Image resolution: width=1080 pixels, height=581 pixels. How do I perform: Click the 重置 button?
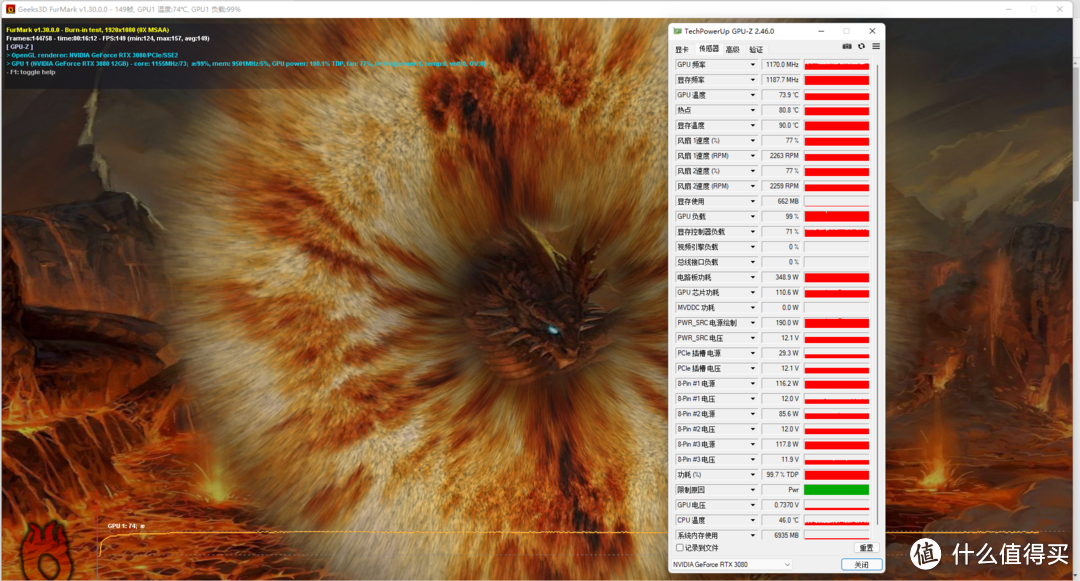(x=866, y=548)
